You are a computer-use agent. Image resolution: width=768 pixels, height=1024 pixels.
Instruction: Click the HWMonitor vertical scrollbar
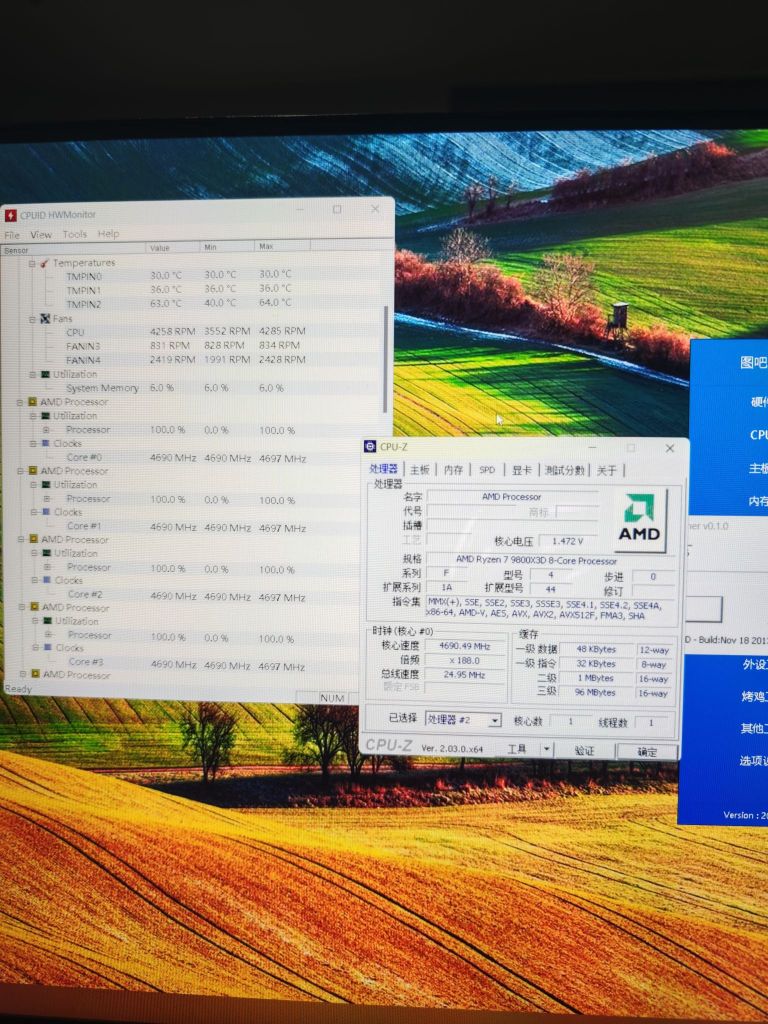click(388, 360)
